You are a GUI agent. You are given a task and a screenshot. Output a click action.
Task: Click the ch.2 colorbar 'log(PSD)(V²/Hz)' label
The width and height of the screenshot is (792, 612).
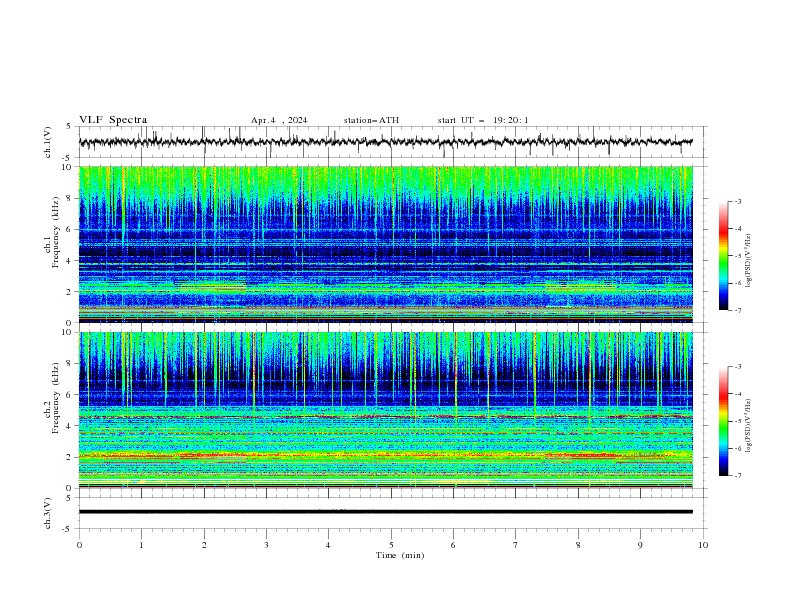click(748, 425)
